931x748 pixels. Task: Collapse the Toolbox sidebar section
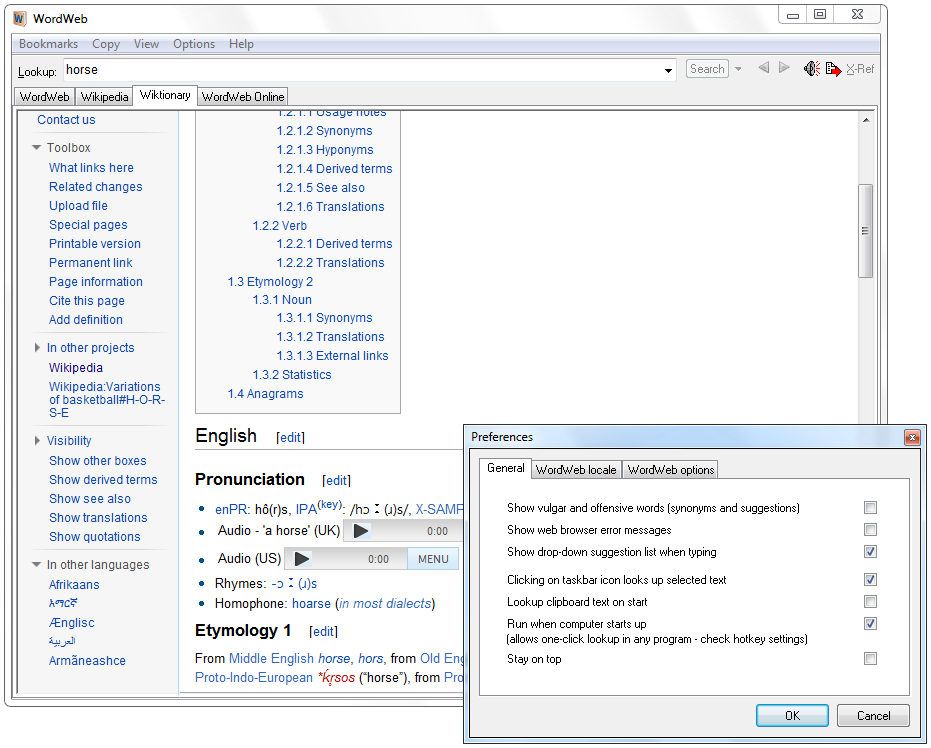click(37, 147)
